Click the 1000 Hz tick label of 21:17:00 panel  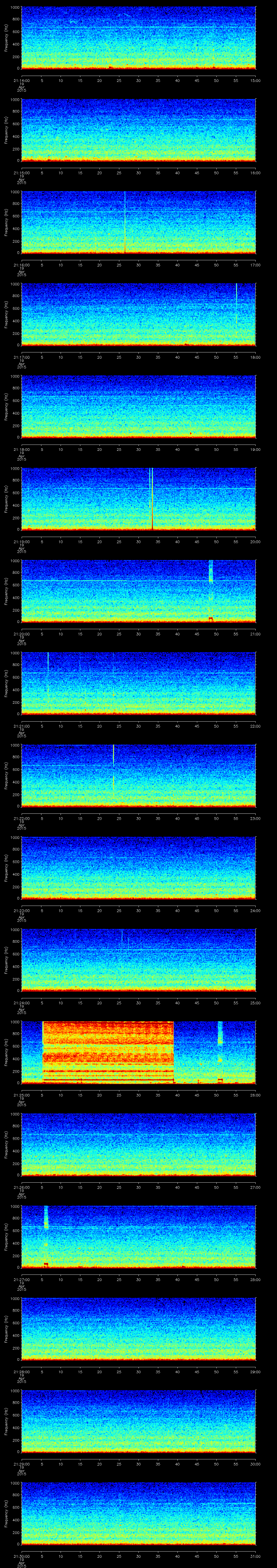coord(15,284)
